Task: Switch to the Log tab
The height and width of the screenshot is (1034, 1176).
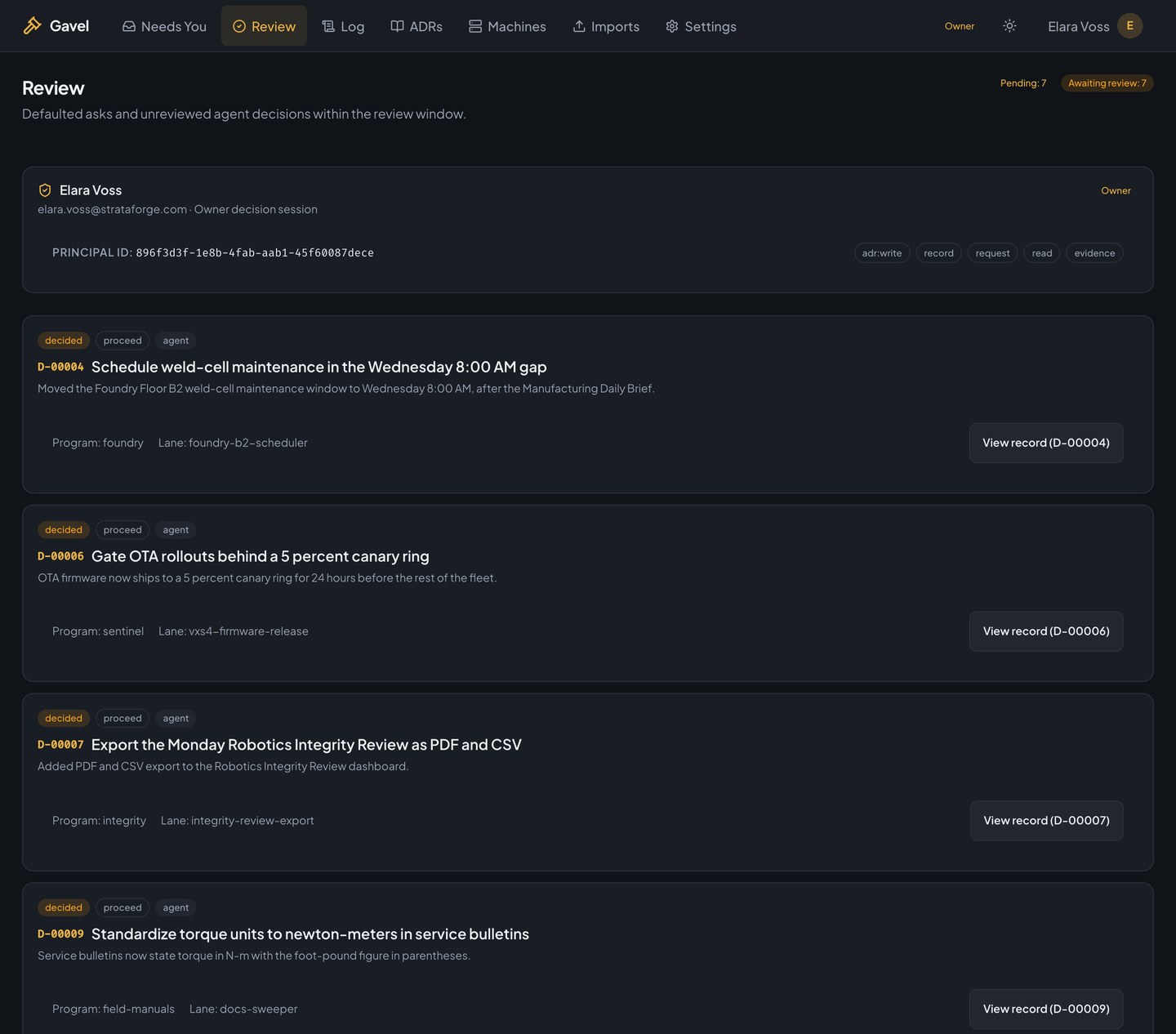Action: click(343, 26)
